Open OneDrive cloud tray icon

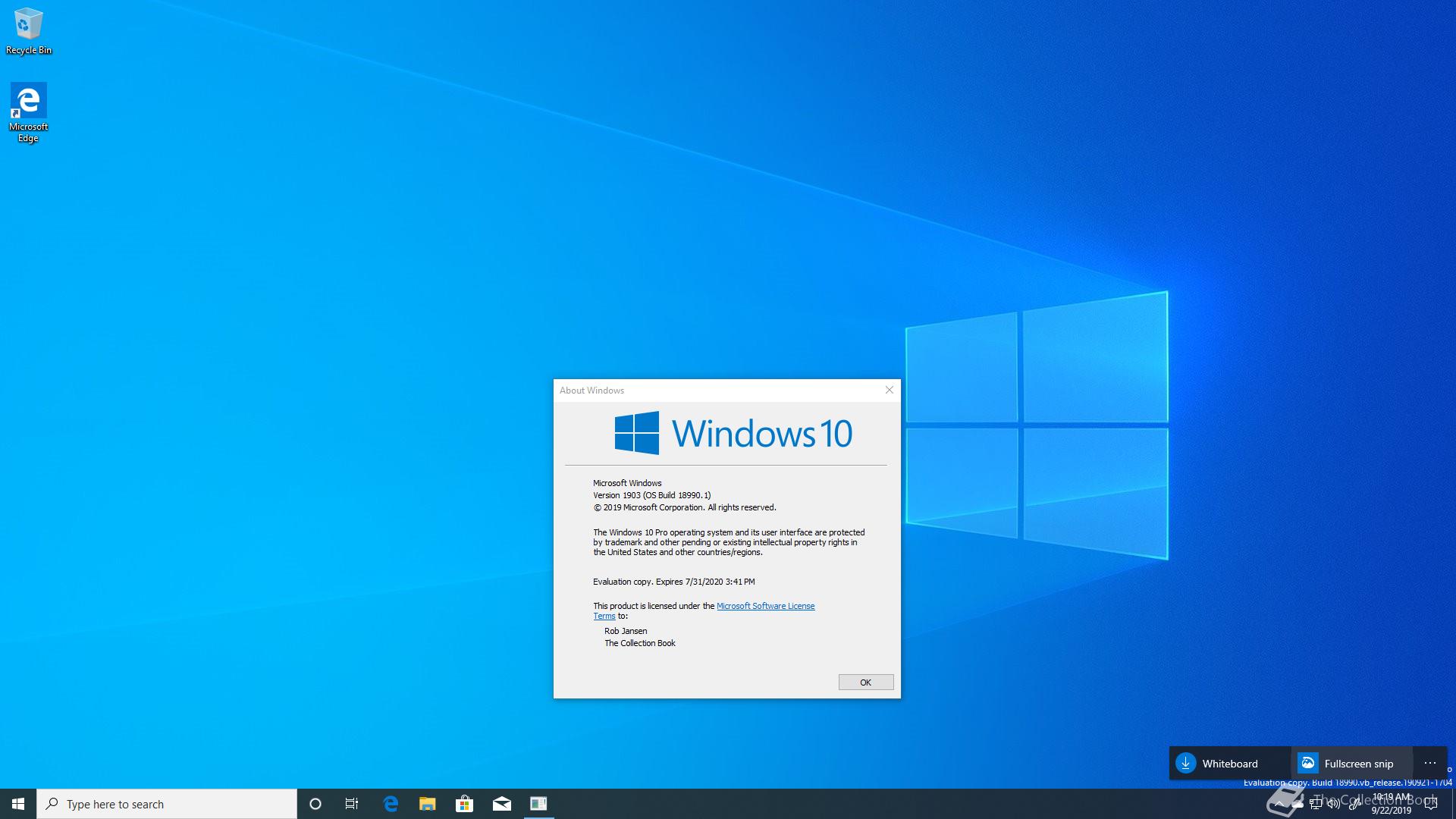pos(1297,804)
